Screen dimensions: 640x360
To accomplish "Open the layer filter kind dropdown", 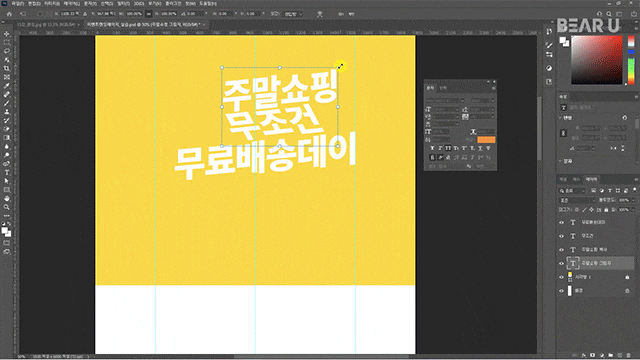I will point(572,191).
